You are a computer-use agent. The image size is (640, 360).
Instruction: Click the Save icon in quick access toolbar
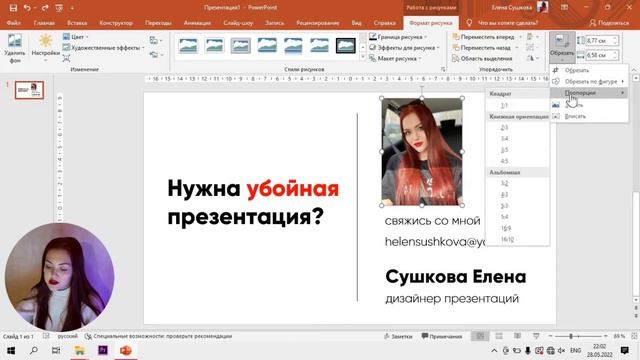tap(13, 8)
